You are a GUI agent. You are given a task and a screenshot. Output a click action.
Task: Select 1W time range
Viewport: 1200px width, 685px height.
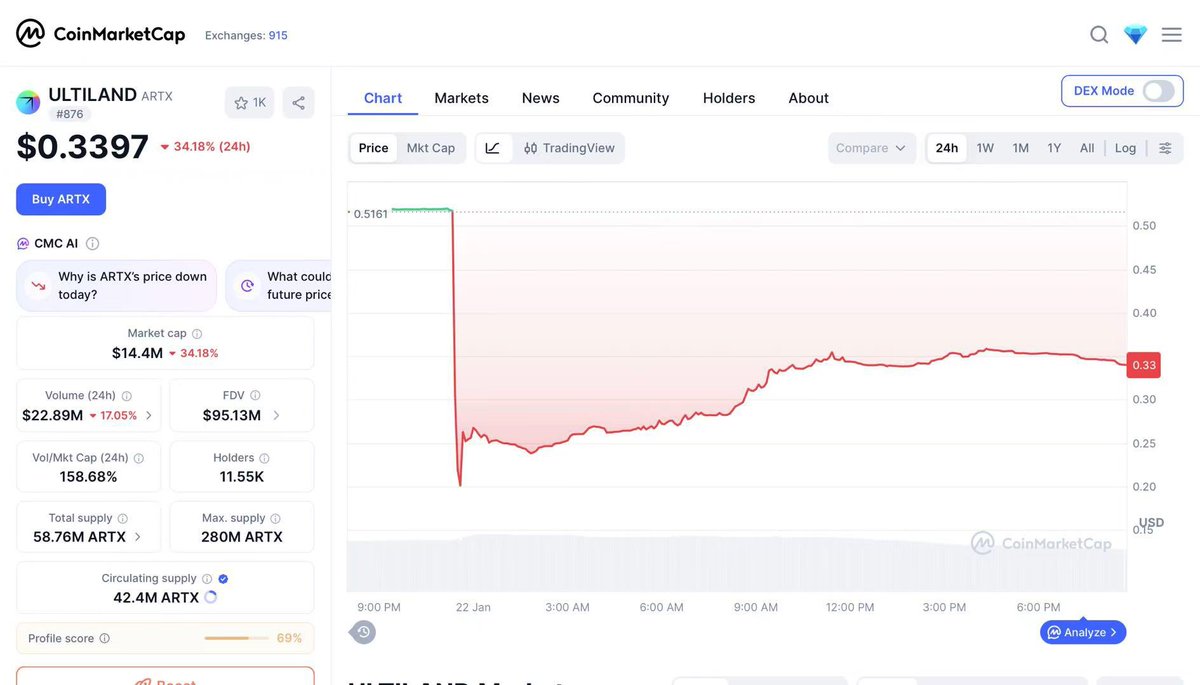click(985, 148)
